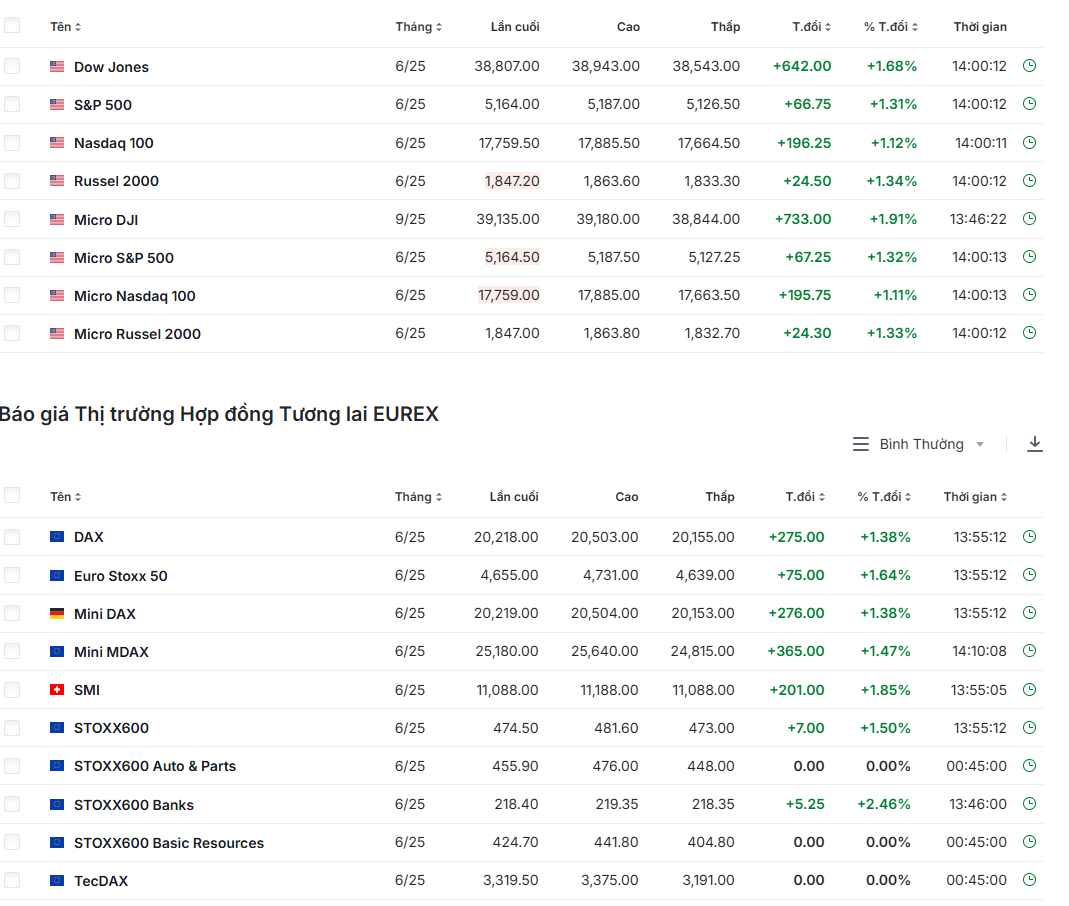Tick the S&P 500 row checkbox
The image size is (1069, 906).
point(12,104)
